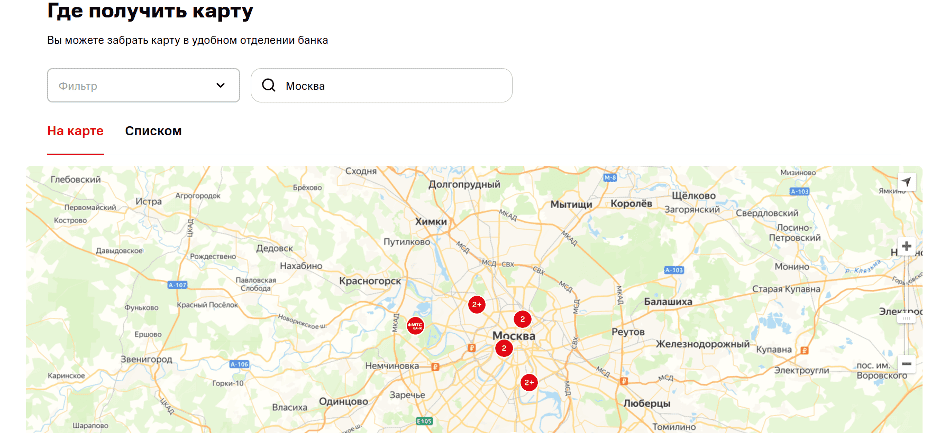Open the 2 cluster directly above Москва label

(x=521, y=319)
